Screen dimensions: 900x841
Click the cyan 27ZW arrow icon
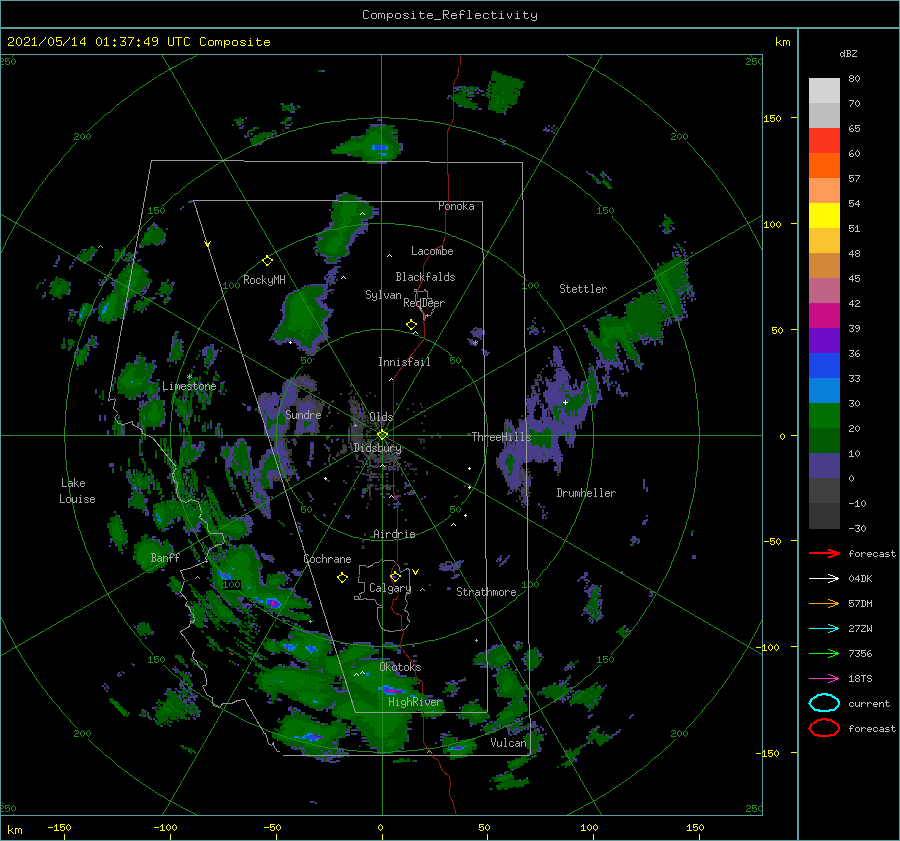point(824,629)
